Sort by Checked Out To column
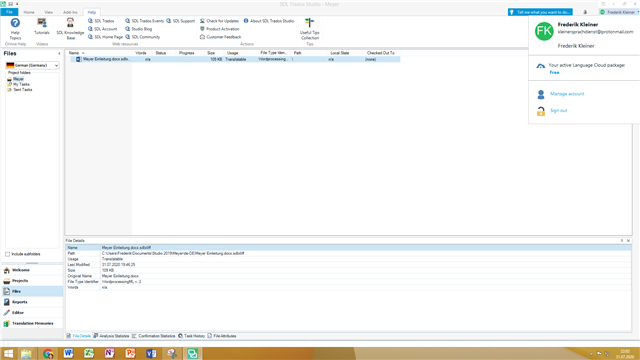This screenshot has width=640, height=360. 382,53
